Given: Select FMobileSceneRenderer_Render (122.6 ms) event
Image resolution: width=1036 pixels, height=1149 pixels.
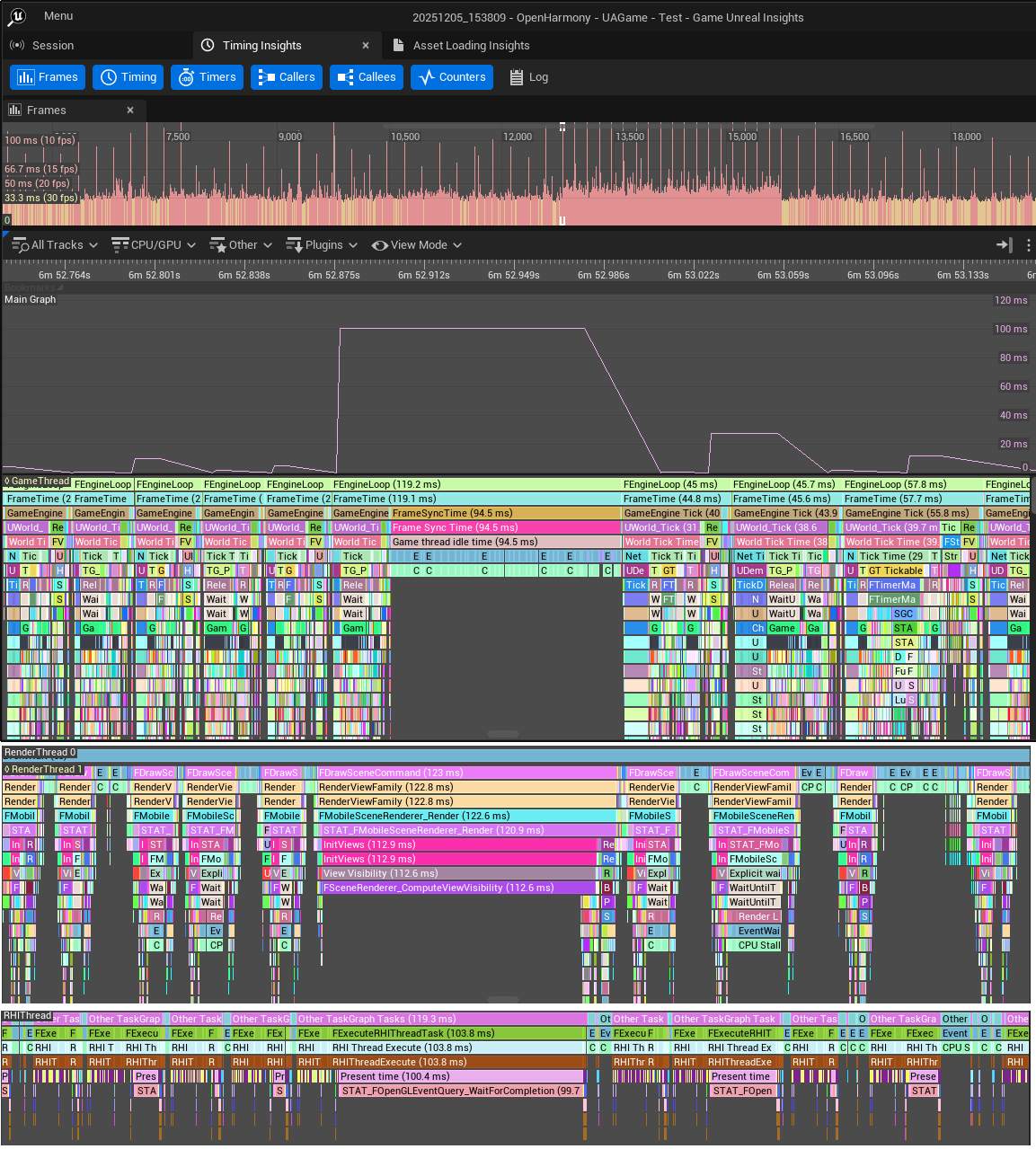Looking at the screenshot, I should pos(466,817).
